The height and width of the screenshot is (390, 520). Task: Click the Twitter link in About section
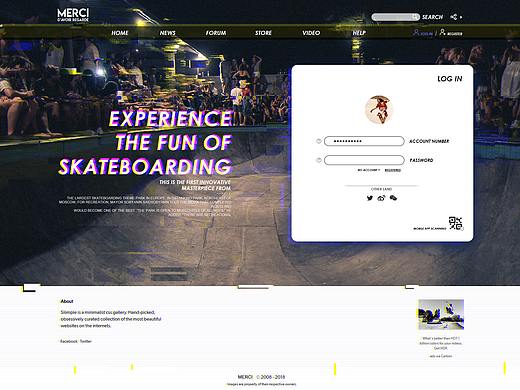pos(86,341)
